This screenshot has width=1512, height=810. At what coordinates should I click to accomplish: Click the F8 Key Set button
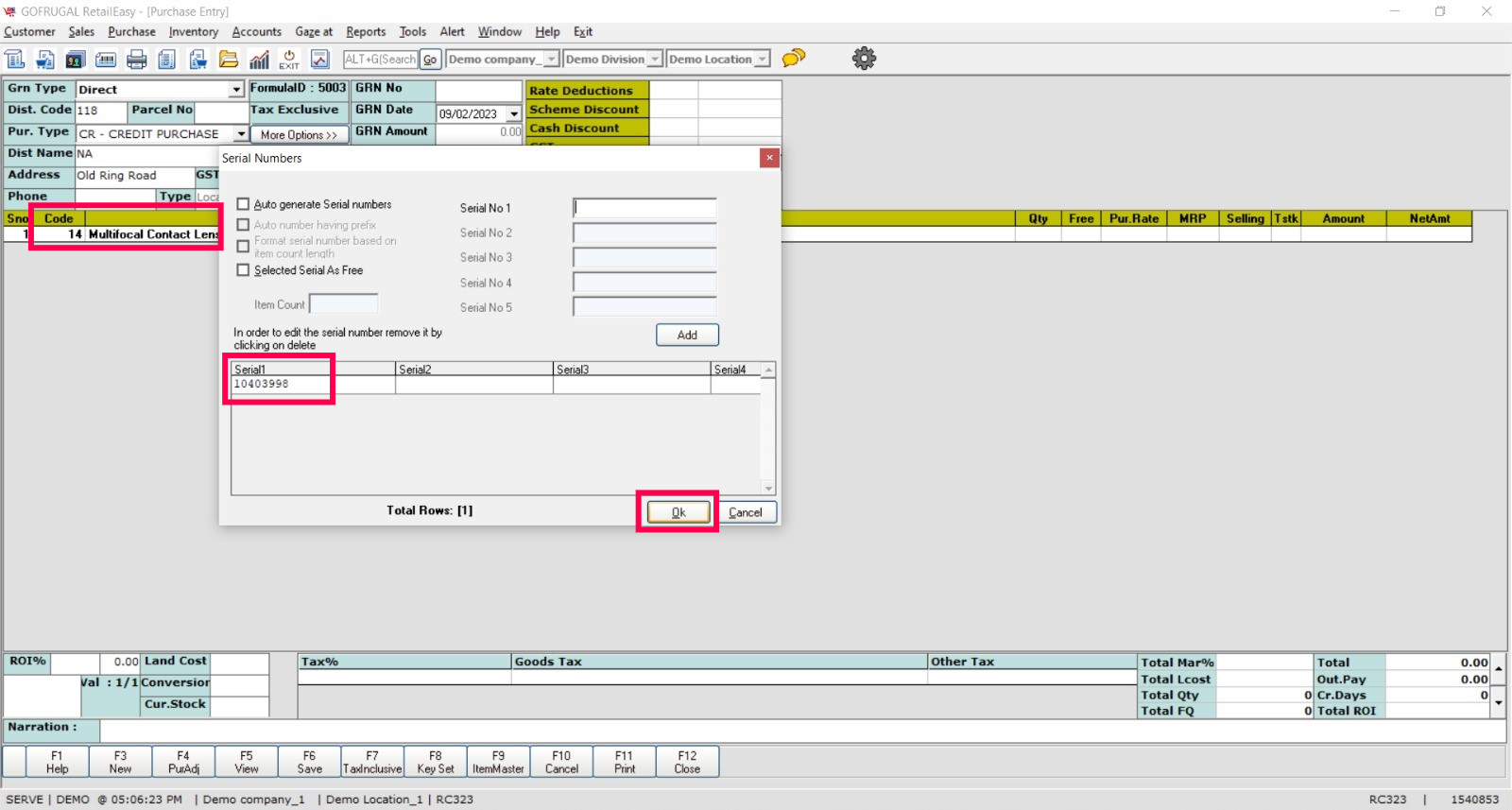pyautogui.click(x=436, y=762)
